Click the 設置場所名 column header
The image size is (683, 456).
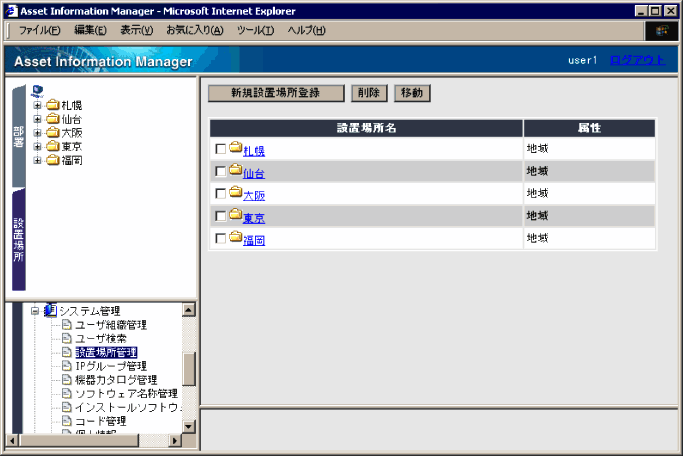pos(366,128)
